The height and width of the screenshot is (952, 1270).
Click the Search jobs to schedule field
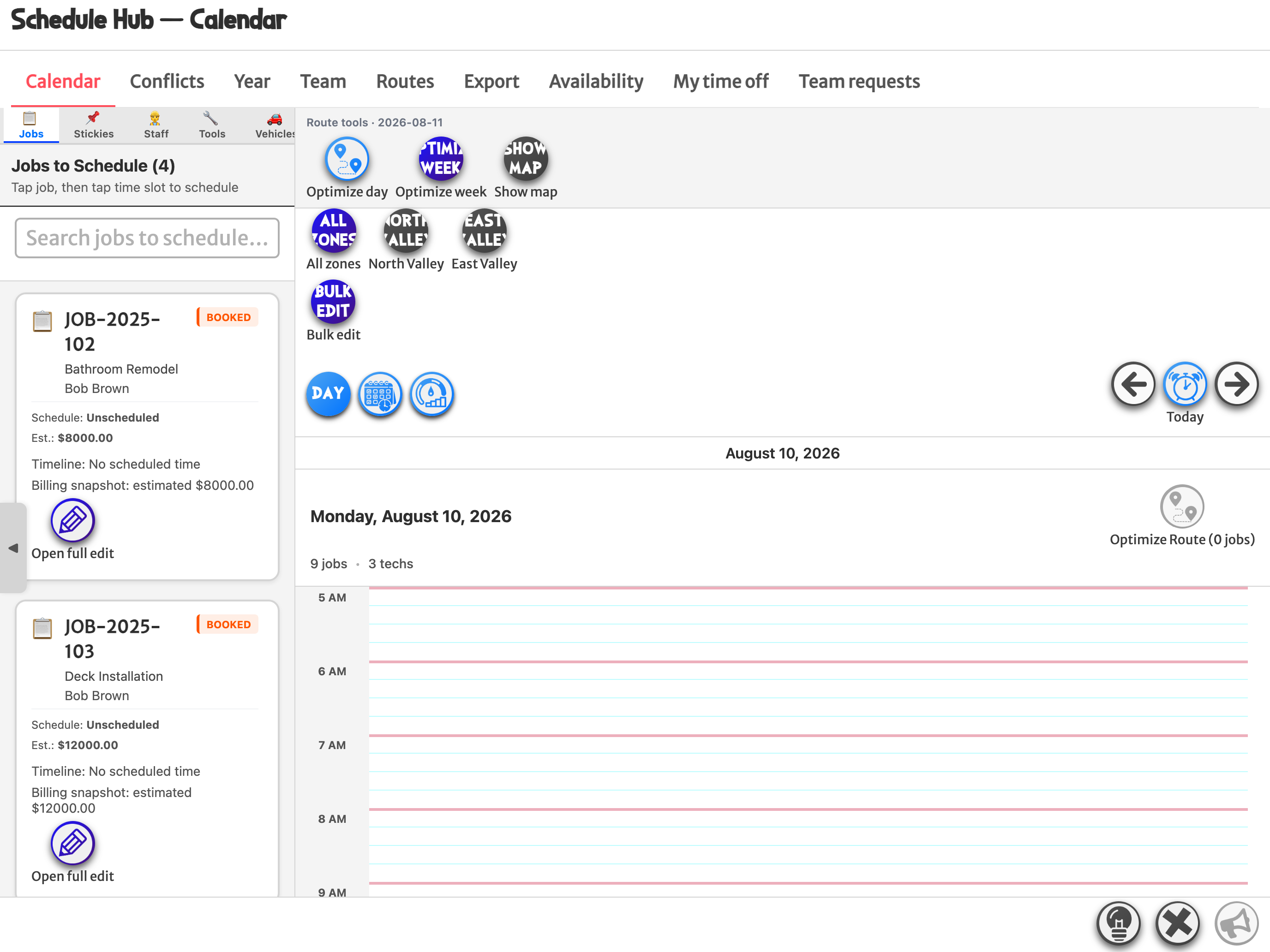147,238
